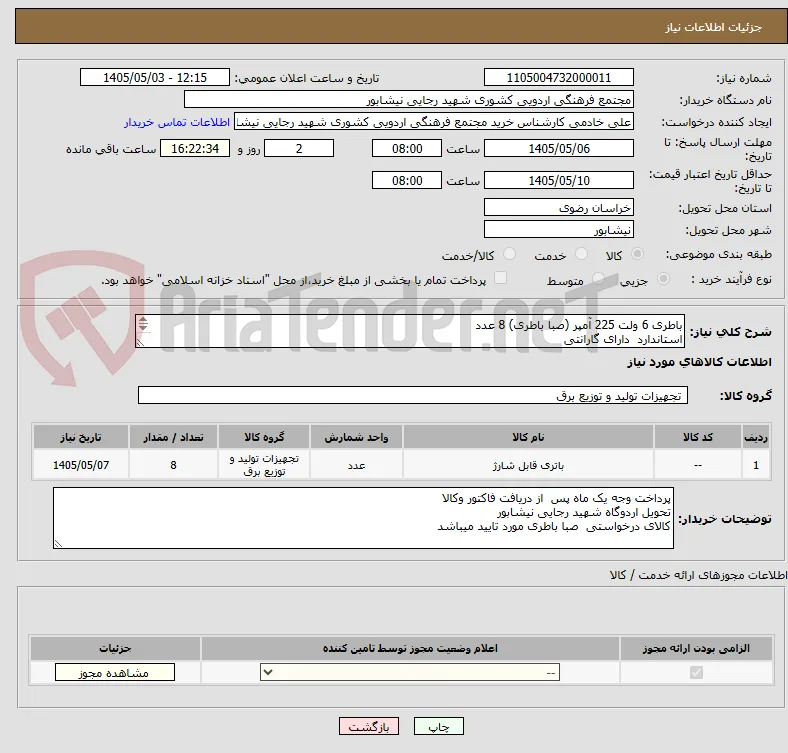Viewport: 788px width, 753px height.
Task: Select the کالا/خدمت radio button
Action: 510,254
